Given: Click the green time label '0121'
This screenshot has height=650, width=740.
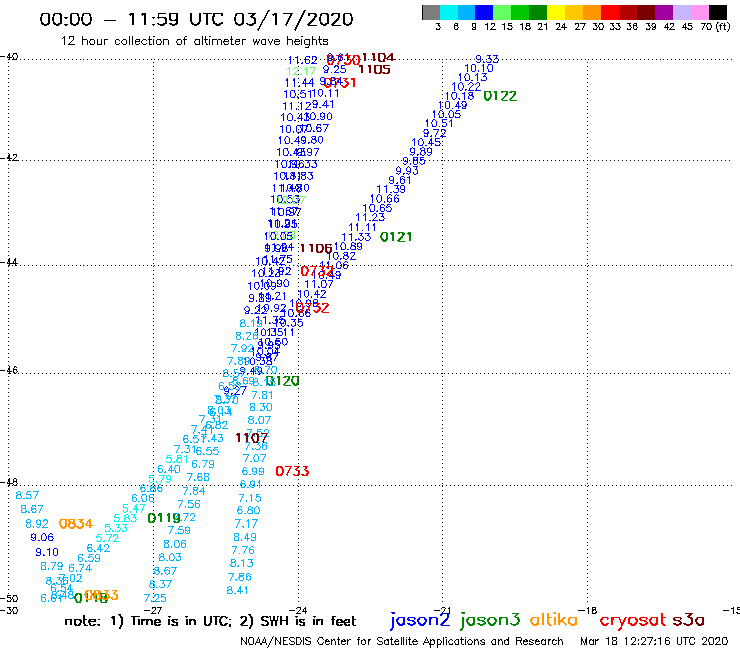Looking at the screenshot, I should point(396,237).
